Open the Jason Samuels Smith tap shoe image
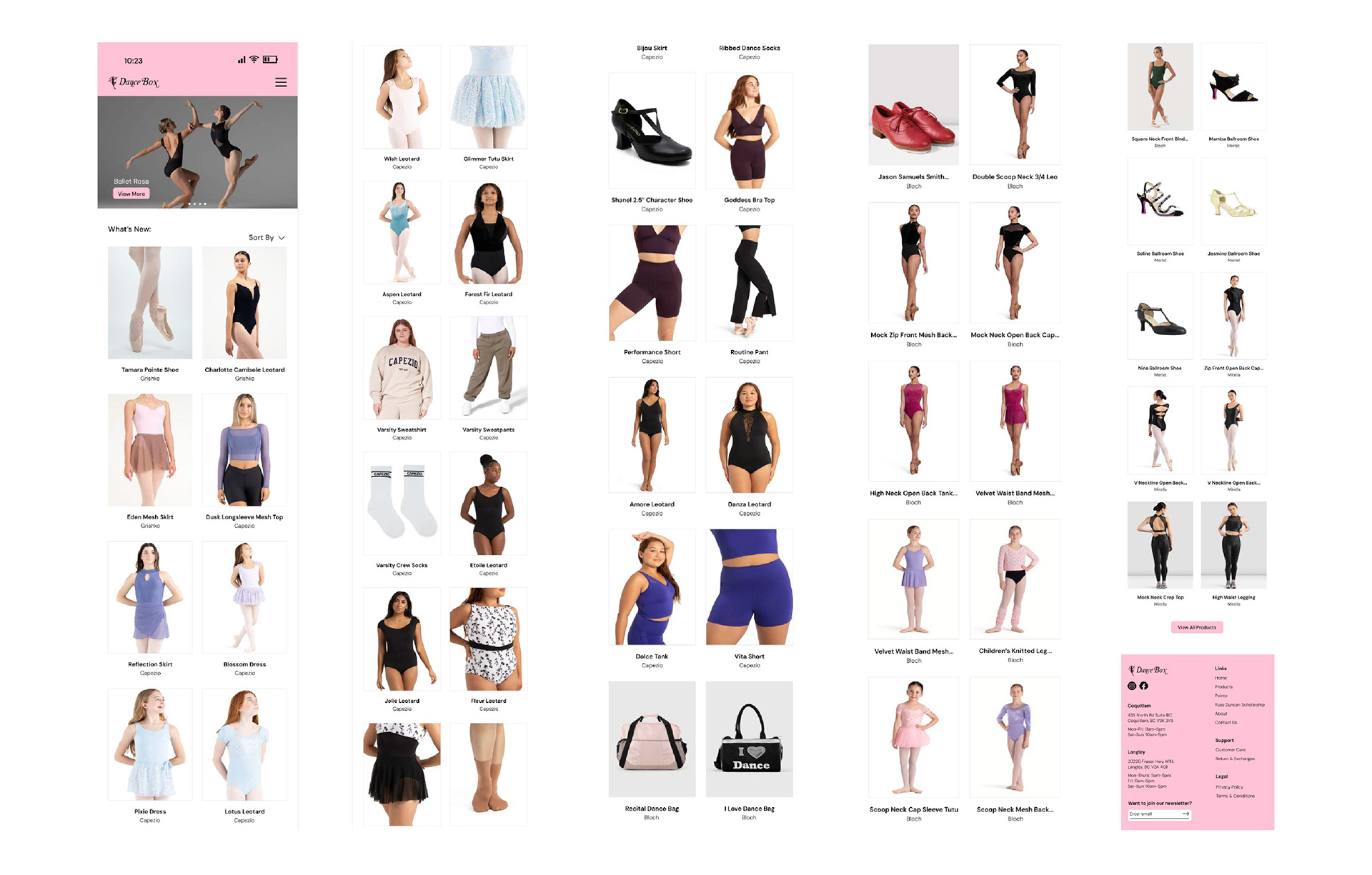 tap(913, 105)
